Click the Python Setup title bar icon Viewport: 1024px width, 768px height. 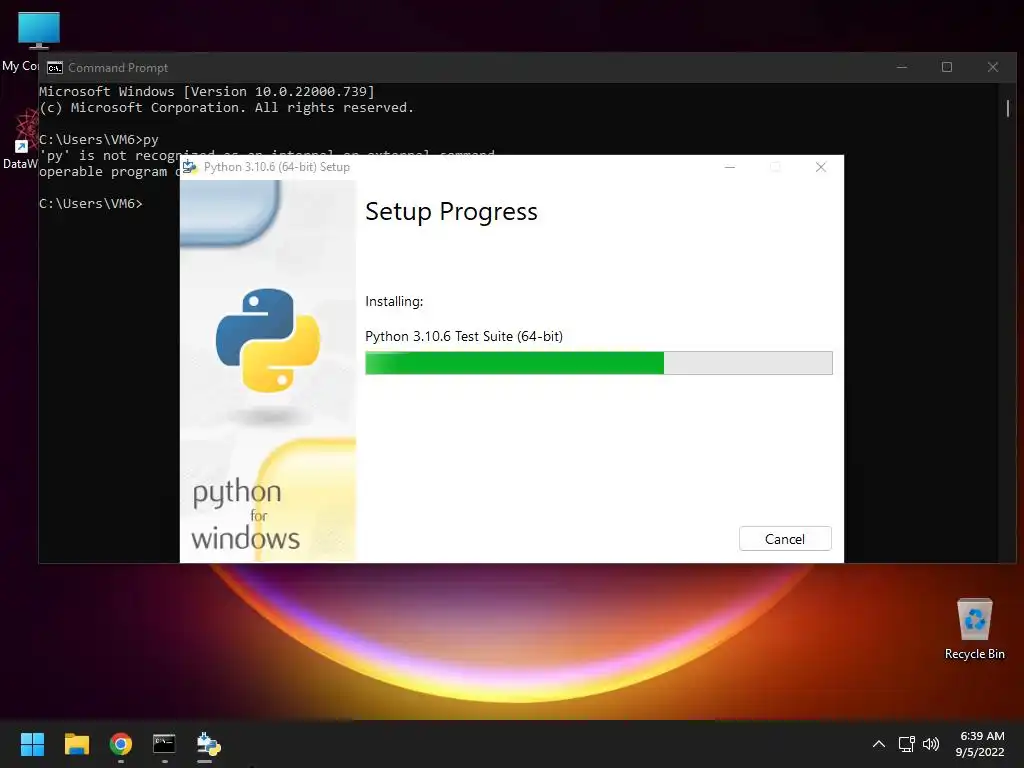pos(190,167)
